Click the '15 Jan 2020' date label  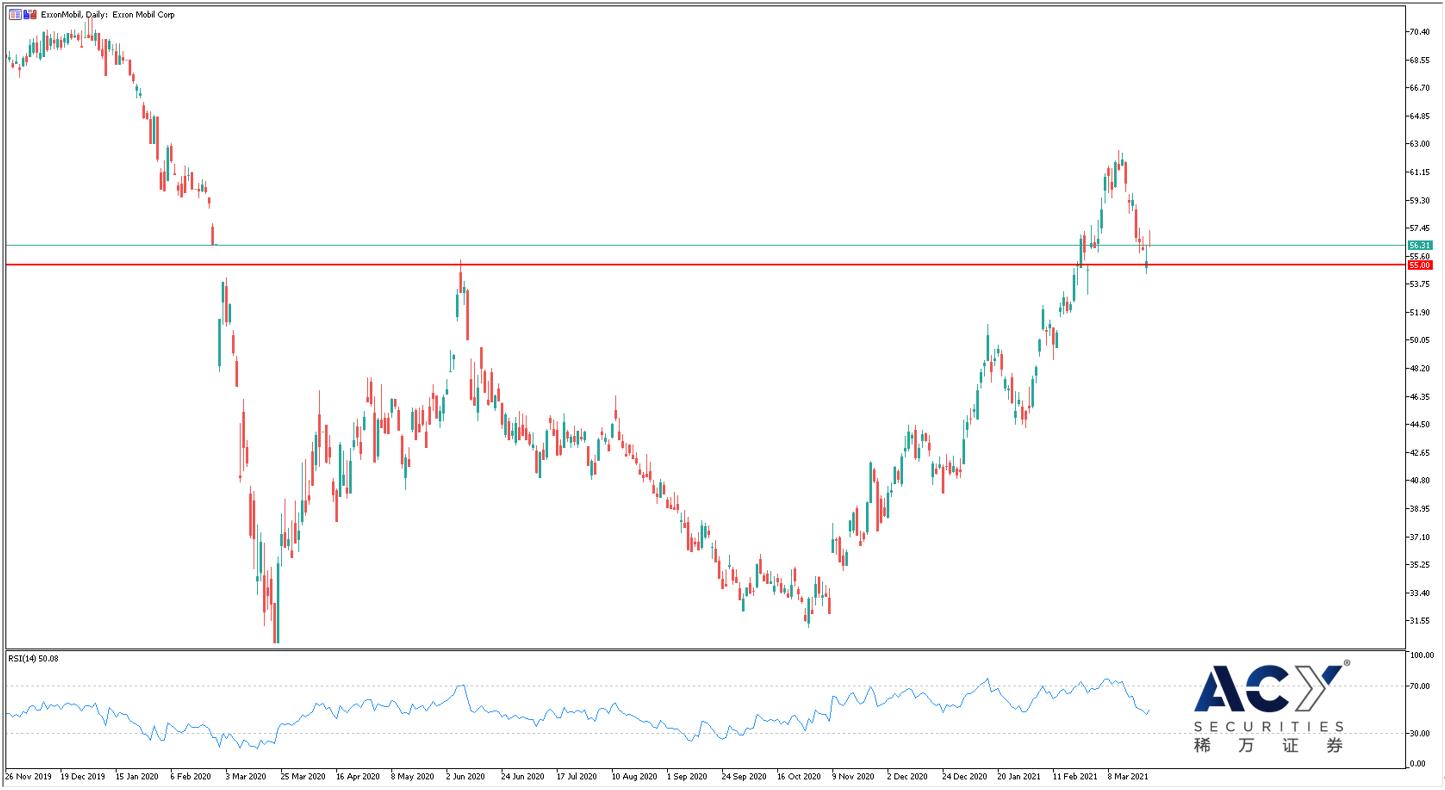pyautogui.click(x=137, y=775)
